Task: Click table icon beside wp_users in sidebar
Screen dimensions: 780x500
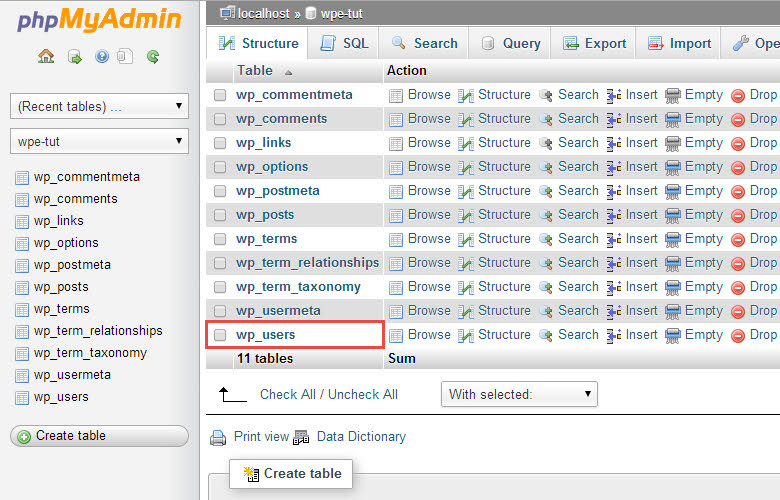Action: click(22, 398)
